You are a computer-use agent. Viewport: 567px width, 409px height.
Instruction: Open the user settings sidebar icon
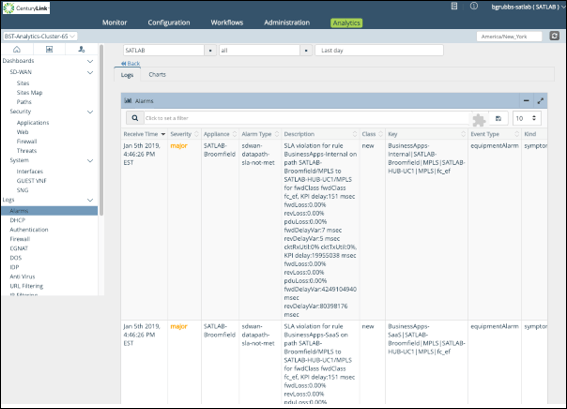81,49
